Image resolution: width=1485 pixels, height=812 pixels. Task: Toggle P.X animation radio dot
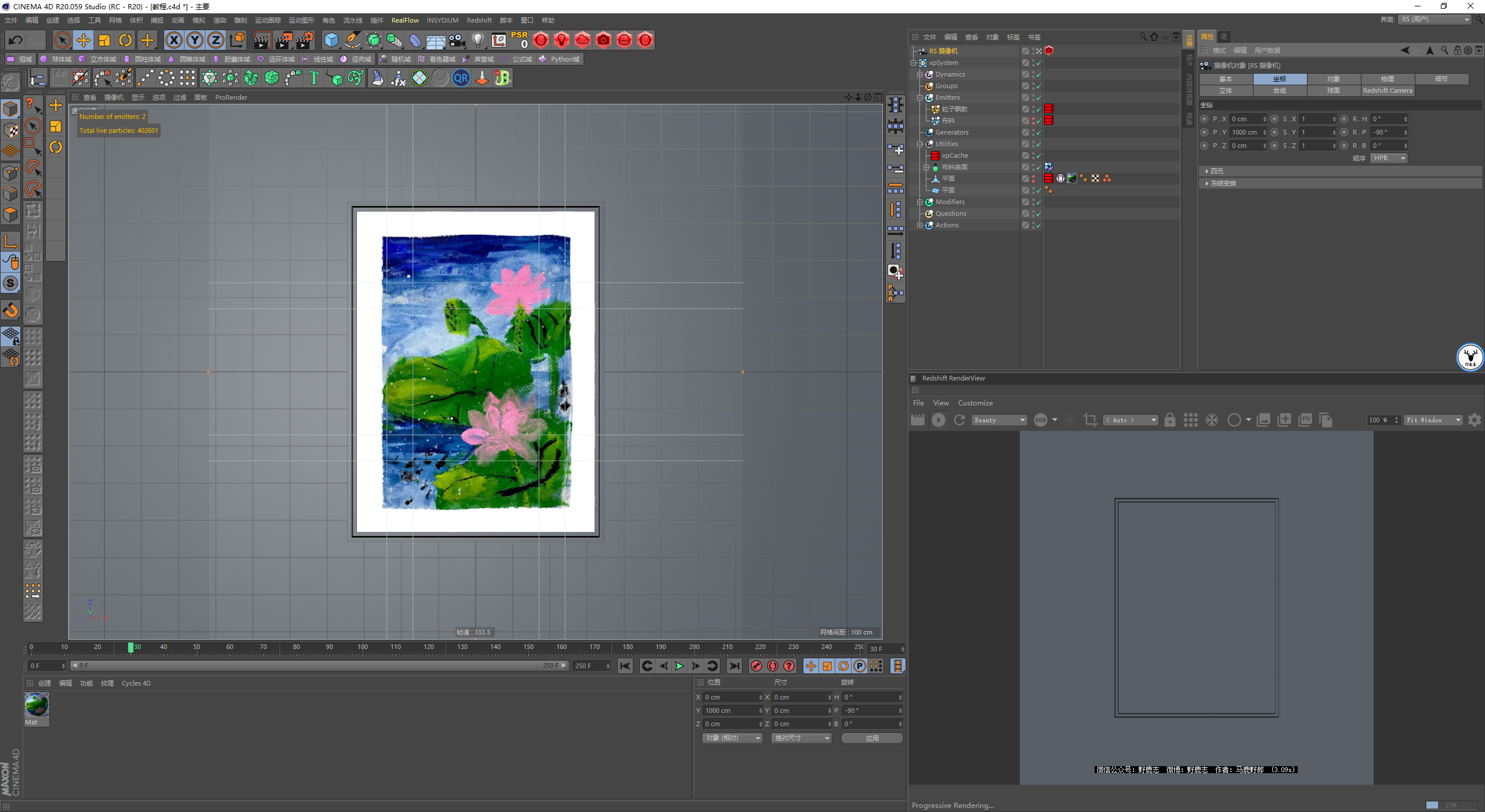[x=1205, y=119]
